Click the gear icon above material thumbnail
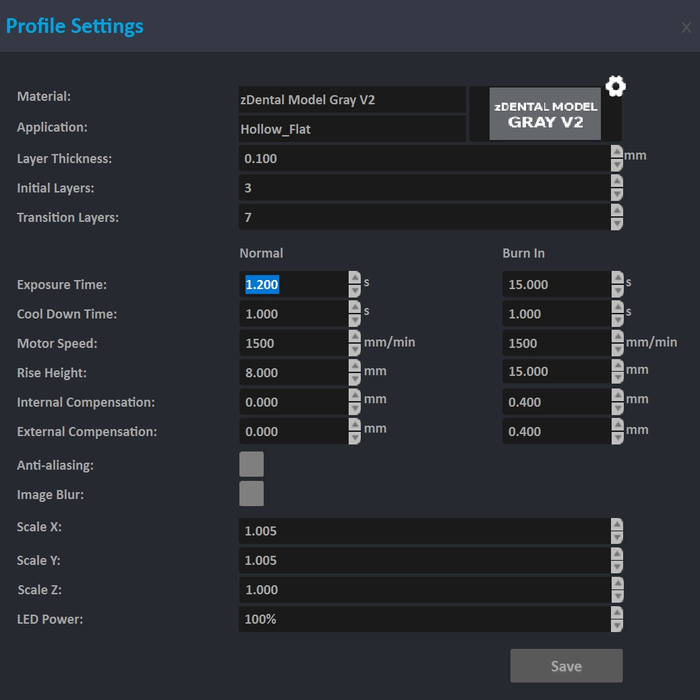 pyautogui.click(x=616, y=86)
